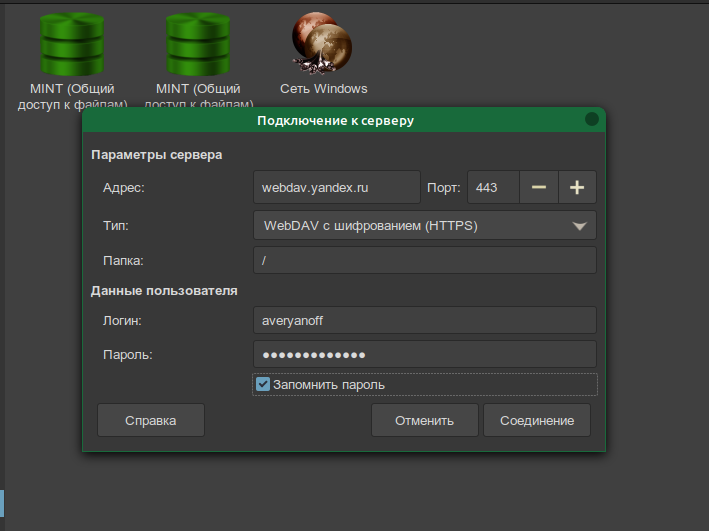
Task: Click the Порт field showing 443
Action: tap(493, 187)
